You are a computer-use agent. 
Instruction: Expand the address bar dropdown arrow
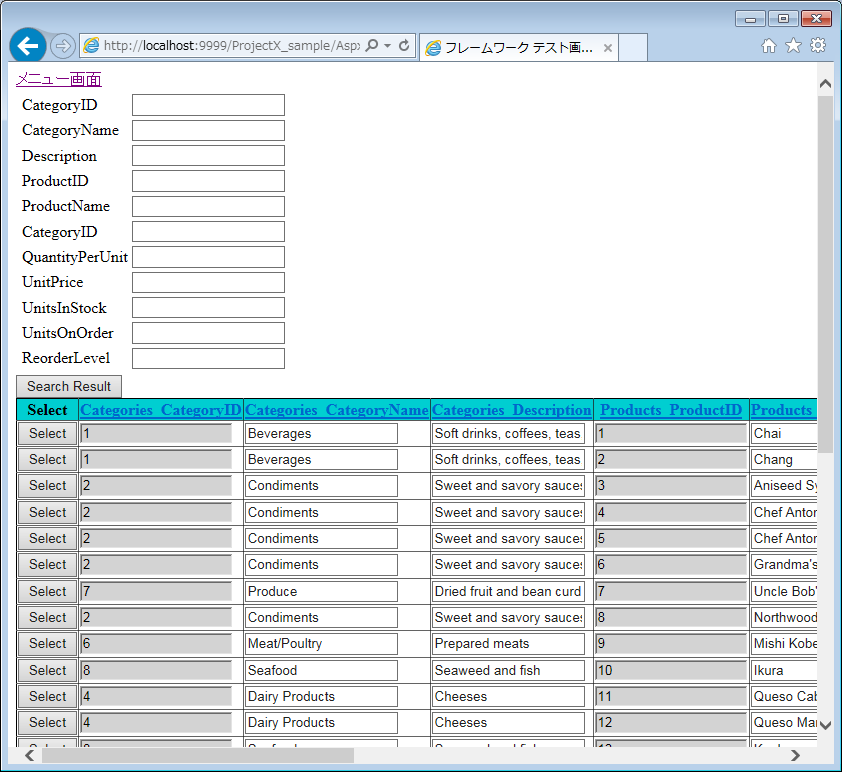click(387, 46)
